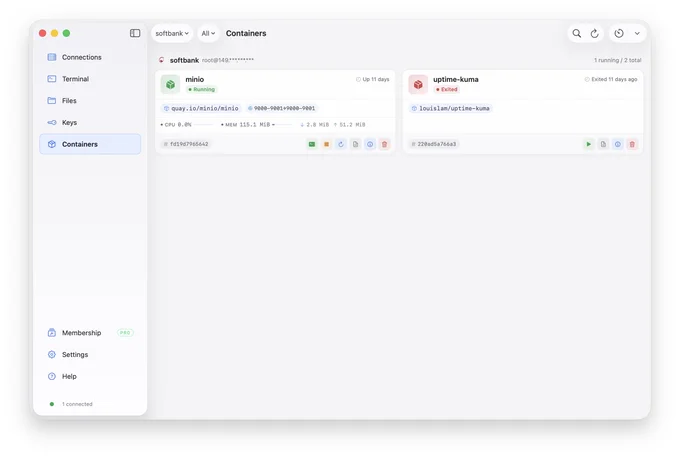Click the auto-refresh timer icon

pos(619,33)
